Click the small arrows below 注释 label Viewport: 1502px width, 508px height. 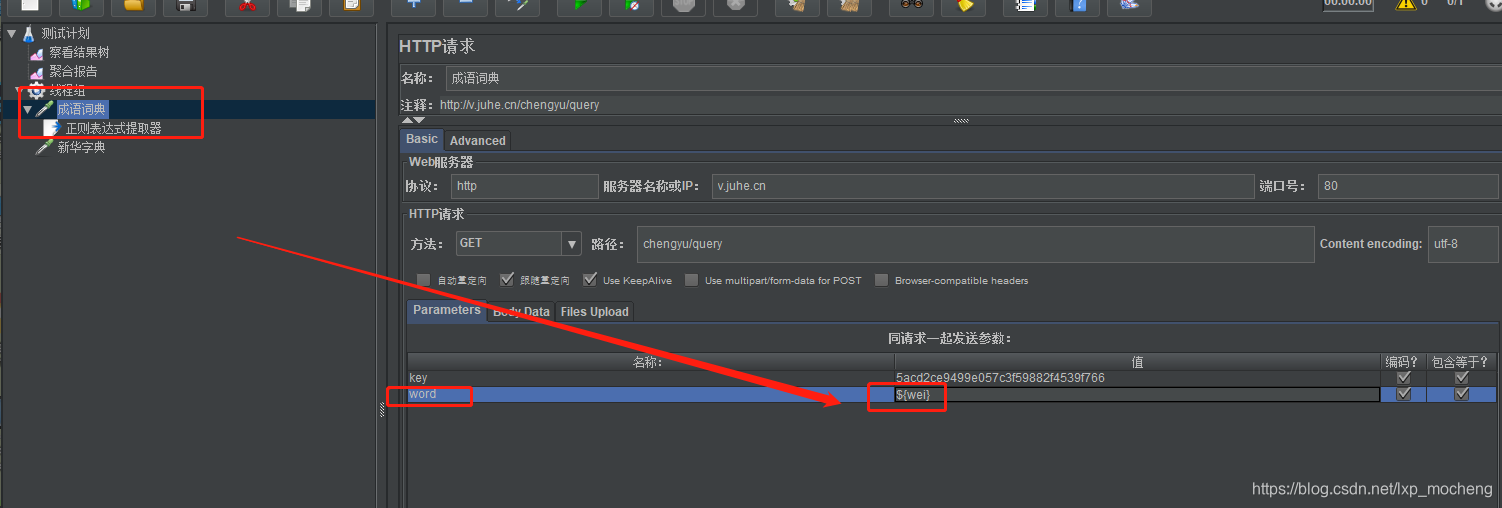tap(413, 120)
